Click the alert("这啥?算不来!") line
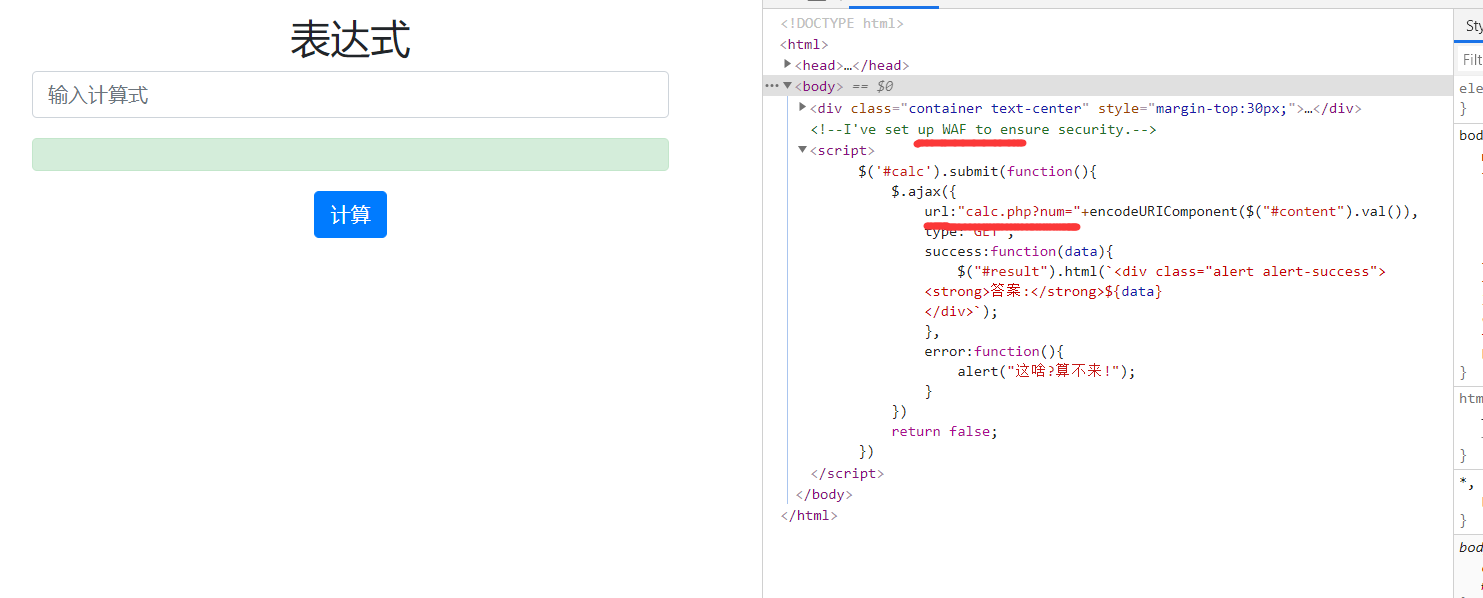Screen dimensions: 1483x598 (1047, 371)
